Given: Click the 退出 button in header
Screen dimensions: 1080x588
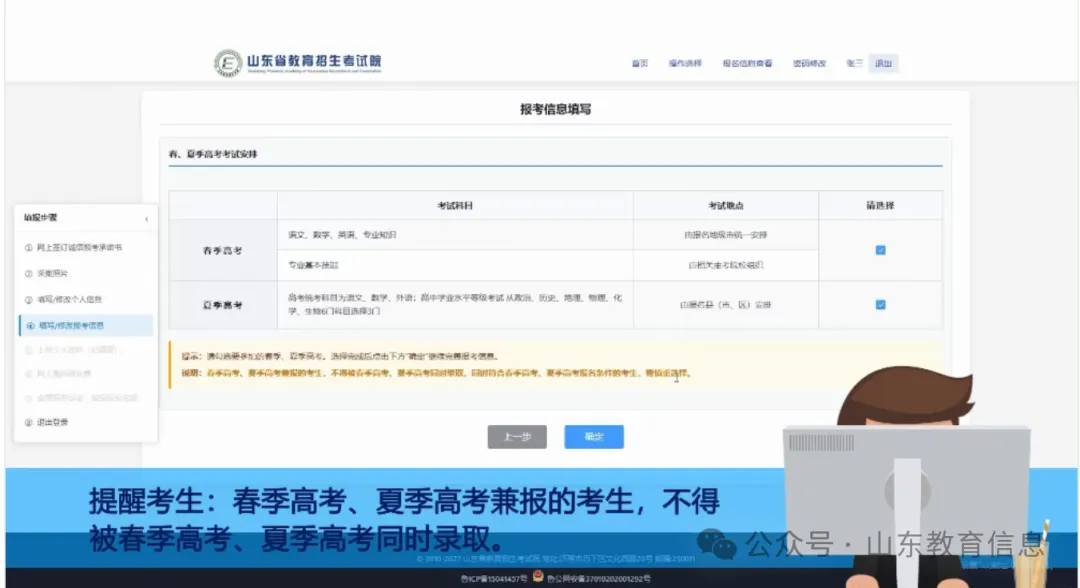Looking at the screenshot, I should [883, 63].
